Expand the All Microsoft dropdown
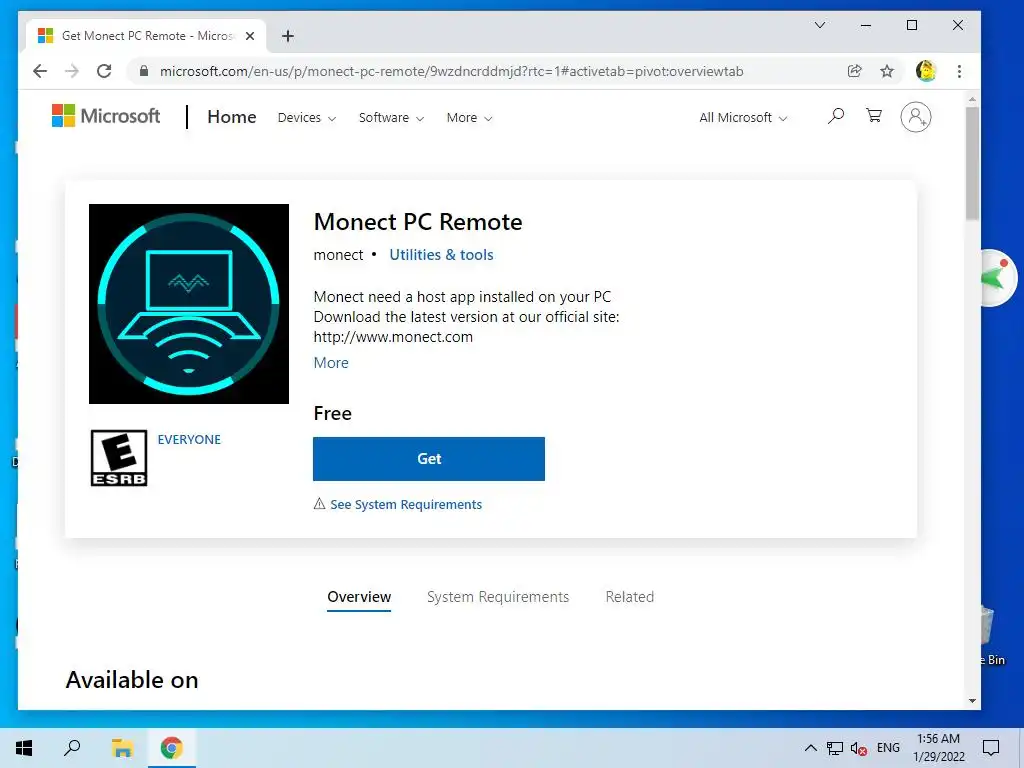1024x768 pixels. 743,118
